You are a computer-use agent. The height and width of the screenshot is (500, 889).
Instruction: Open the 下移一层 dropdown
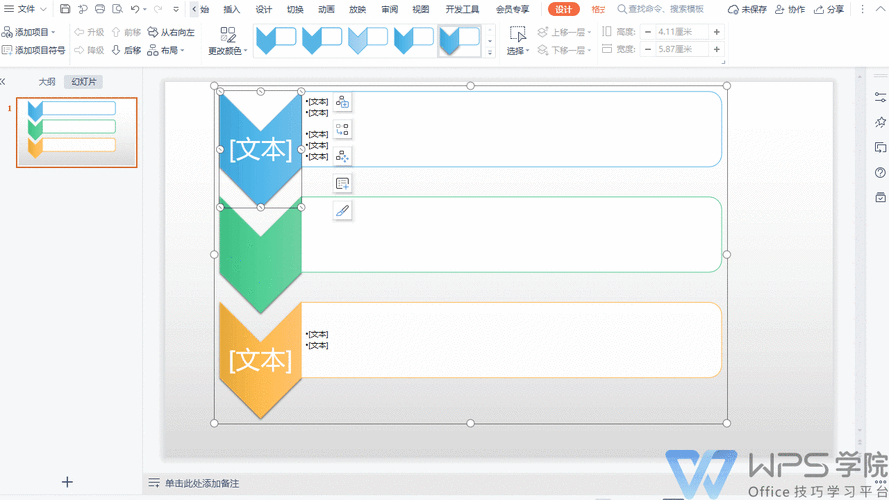pos(564,50)
